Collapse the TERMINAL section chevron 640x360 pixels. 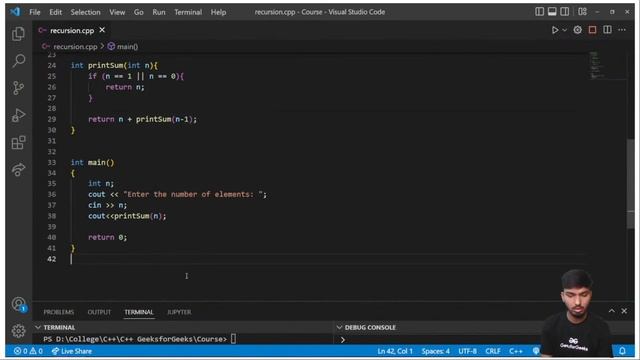tap(38, 327)
